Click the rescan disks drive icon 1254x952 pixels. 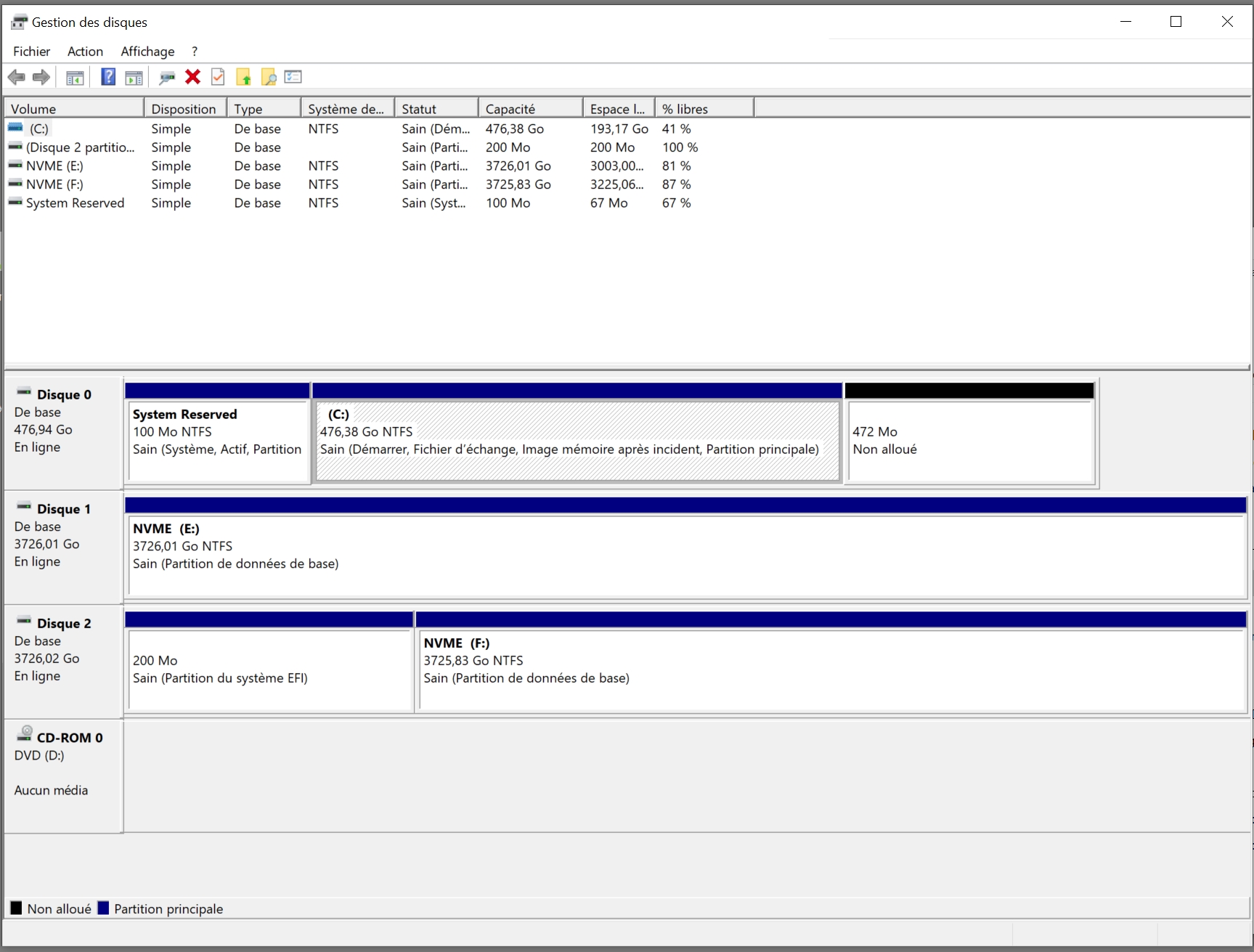click(x=167, y=77)
